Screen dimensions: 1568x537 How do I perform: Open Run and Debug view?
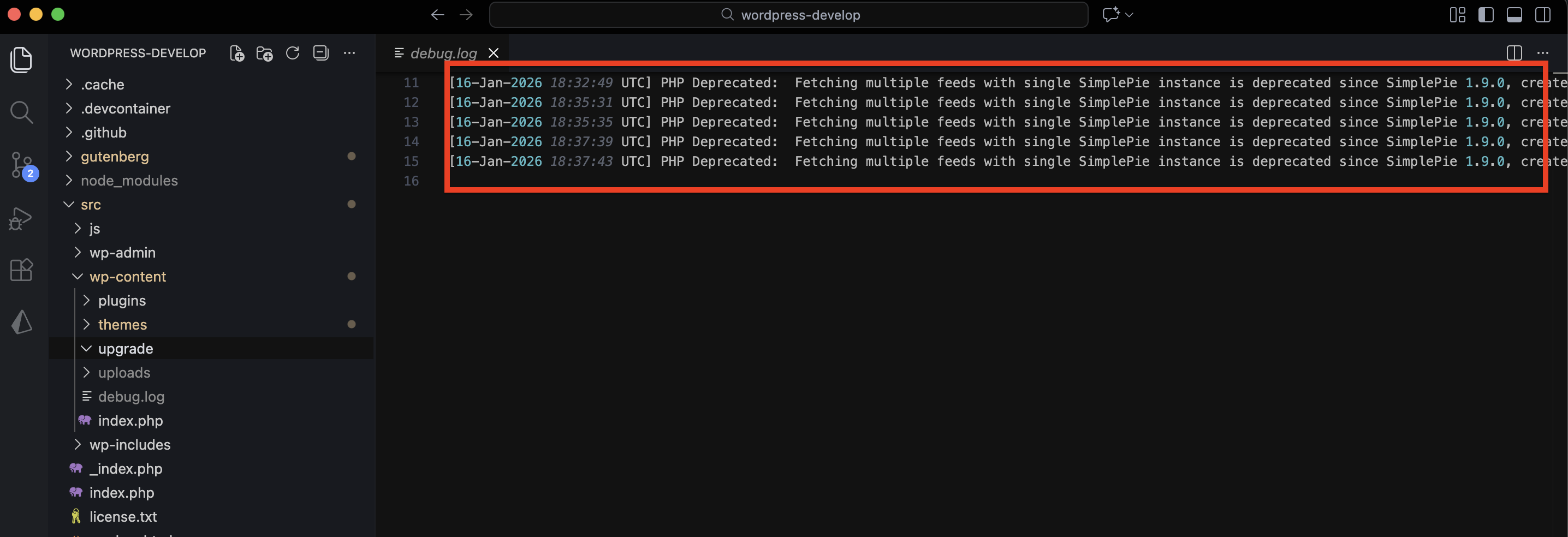point(21,218)
